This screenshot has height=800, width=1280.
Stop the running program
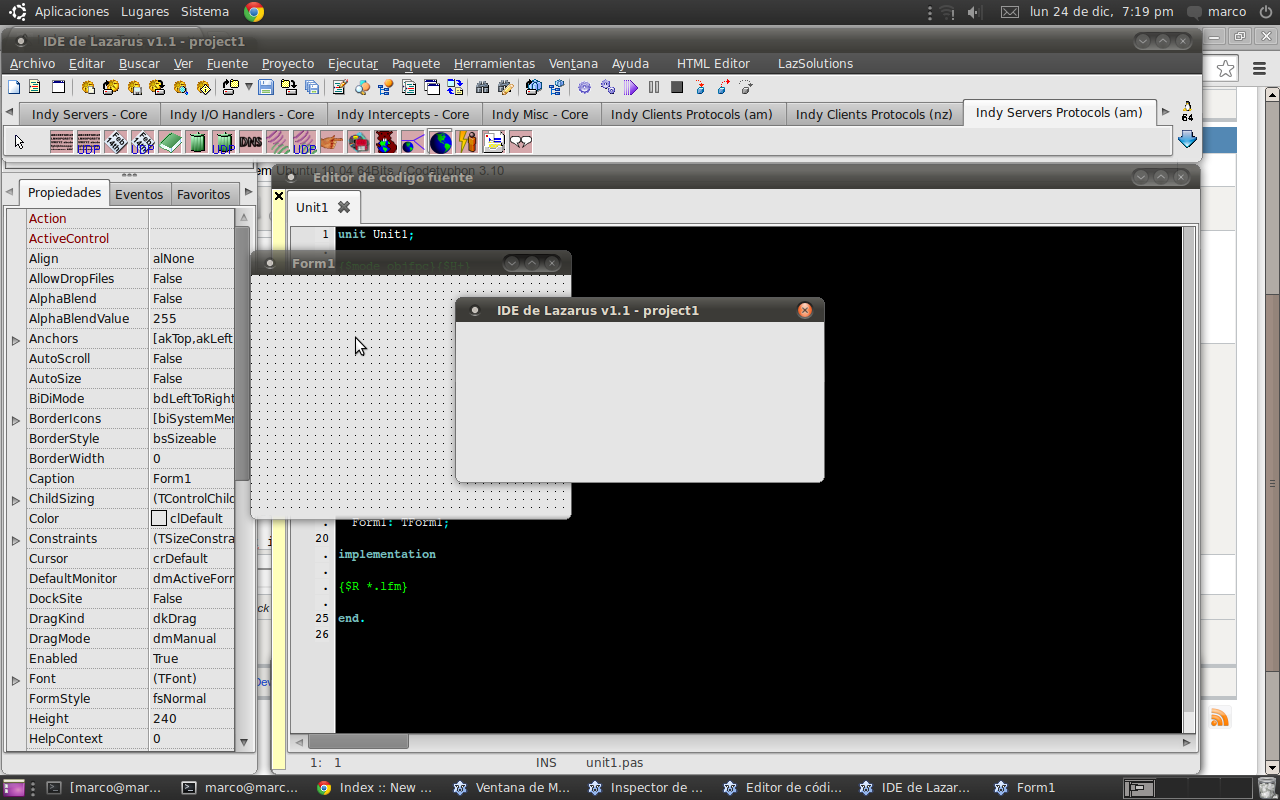pos(677,87)
